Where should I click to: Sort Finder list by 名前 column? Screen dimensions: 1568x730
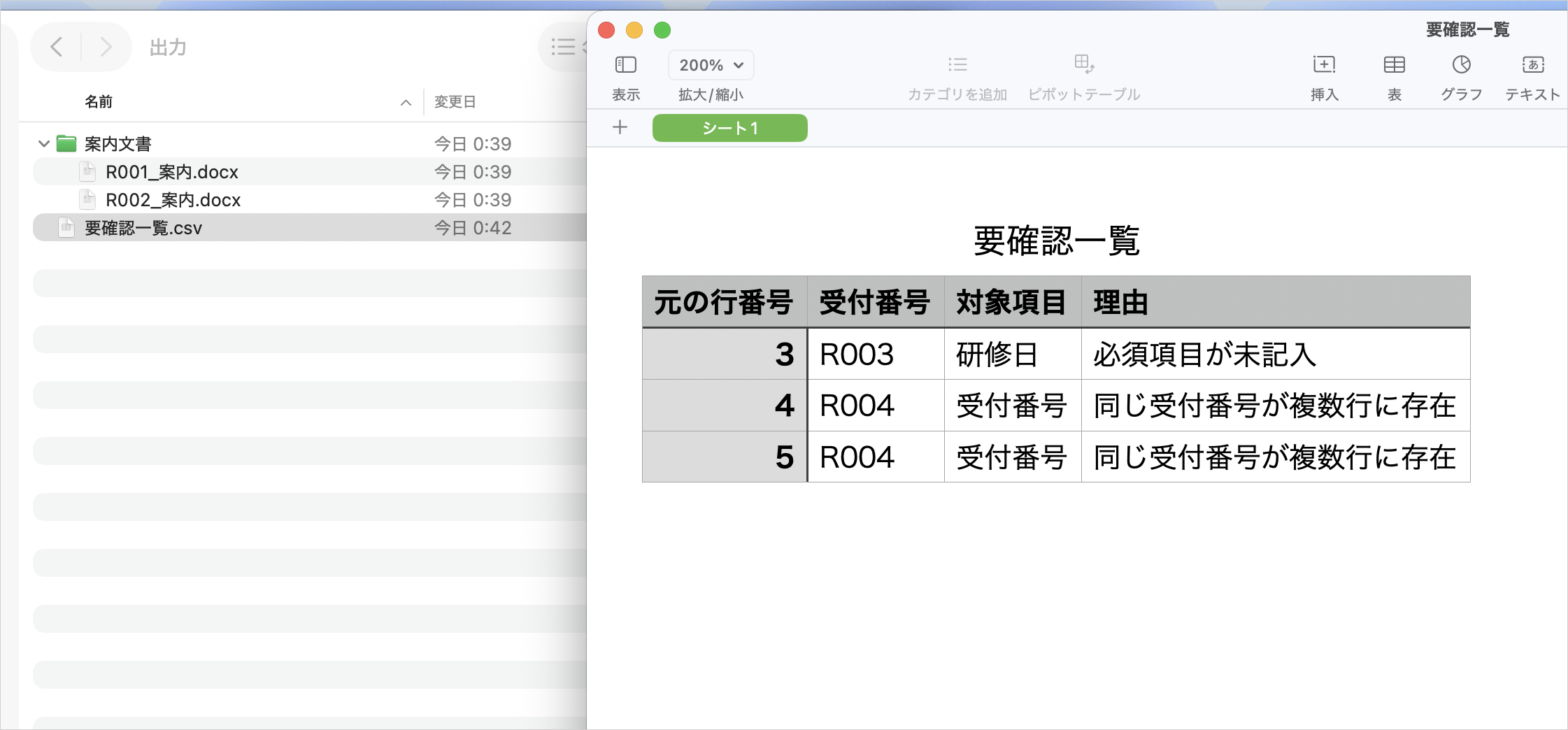pos(99,102)
